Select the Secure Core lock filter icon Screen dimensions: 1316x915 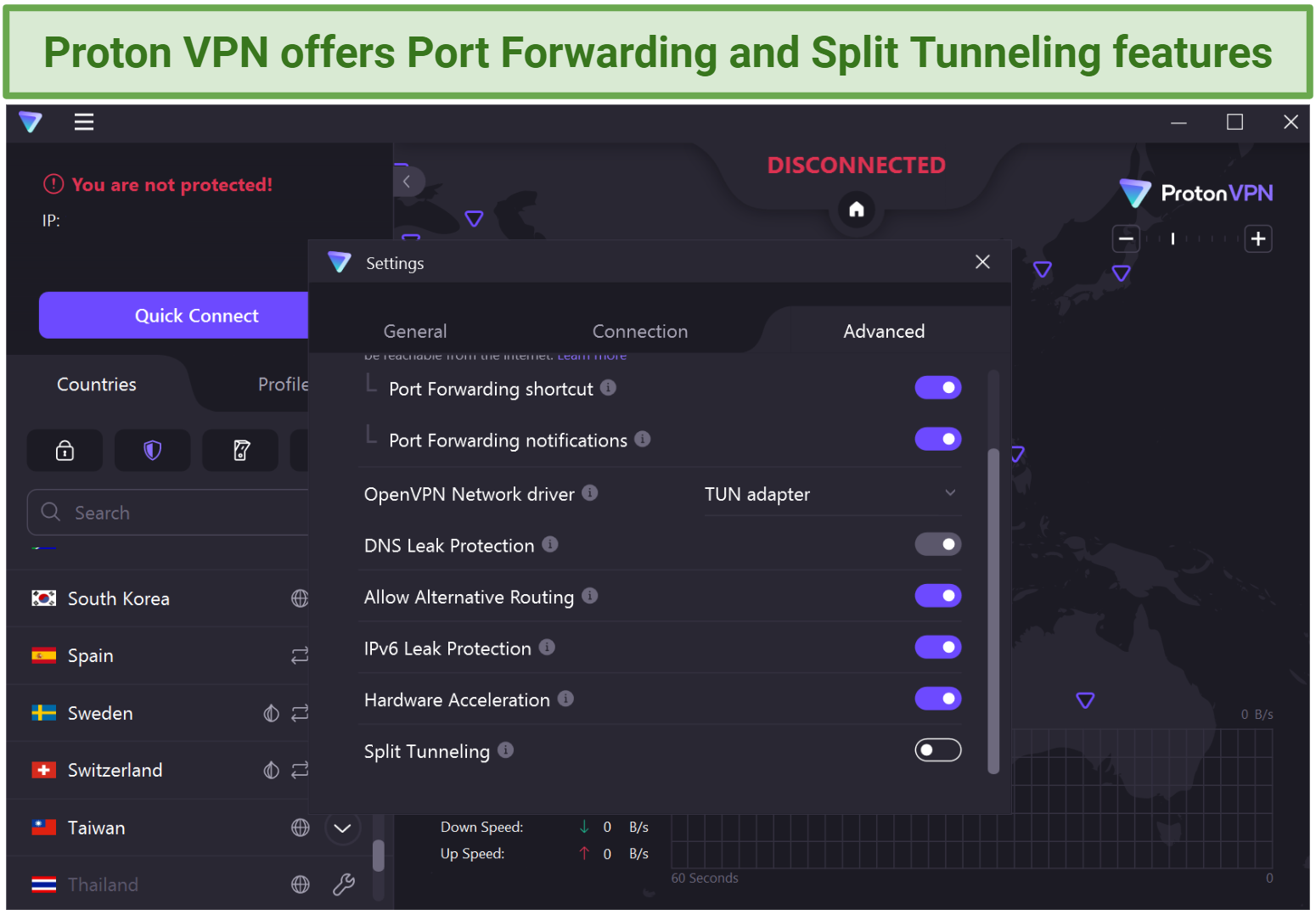point(65,450)
